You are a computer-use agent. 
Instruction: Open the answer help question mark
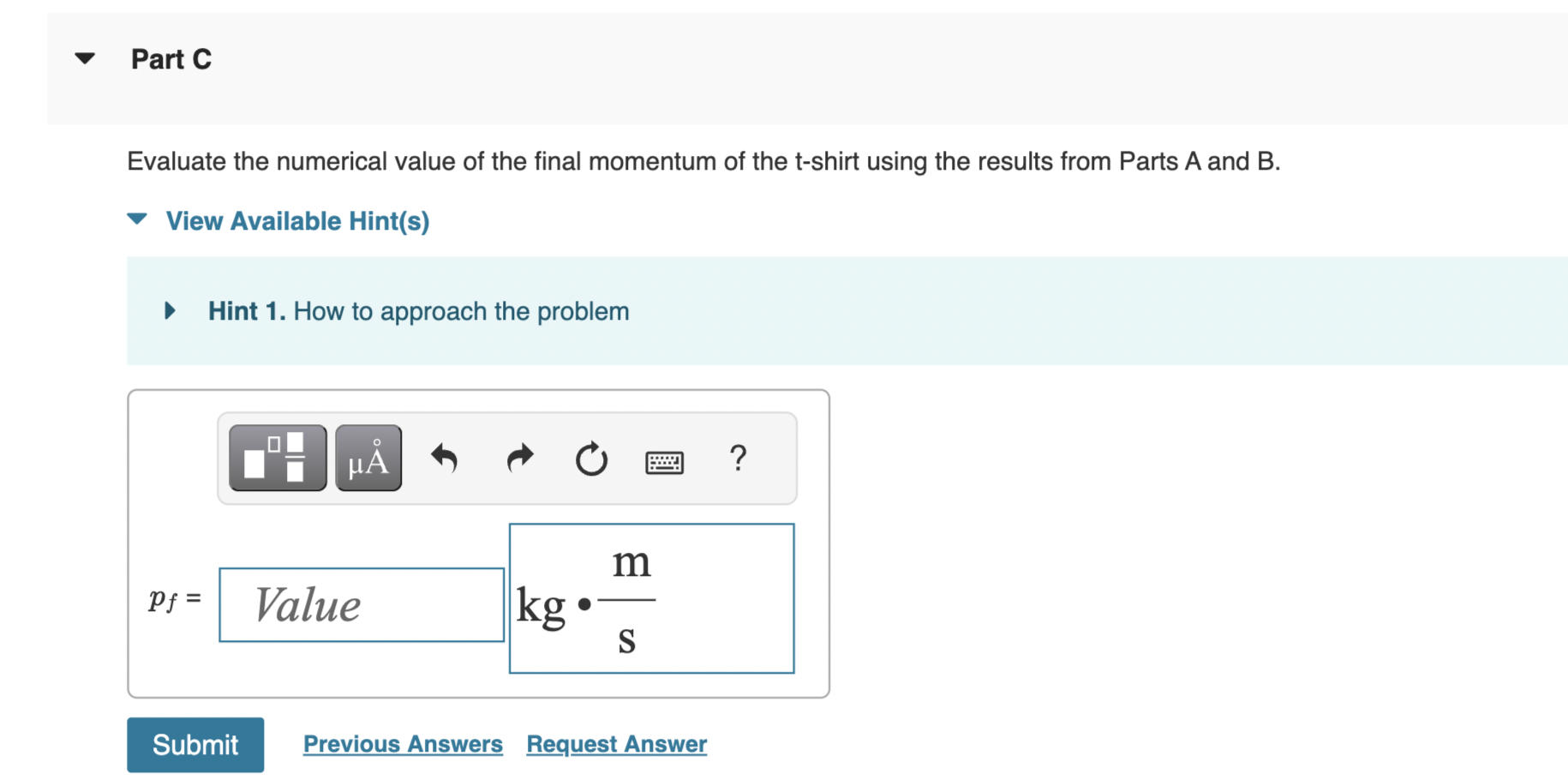pos(738,458)
